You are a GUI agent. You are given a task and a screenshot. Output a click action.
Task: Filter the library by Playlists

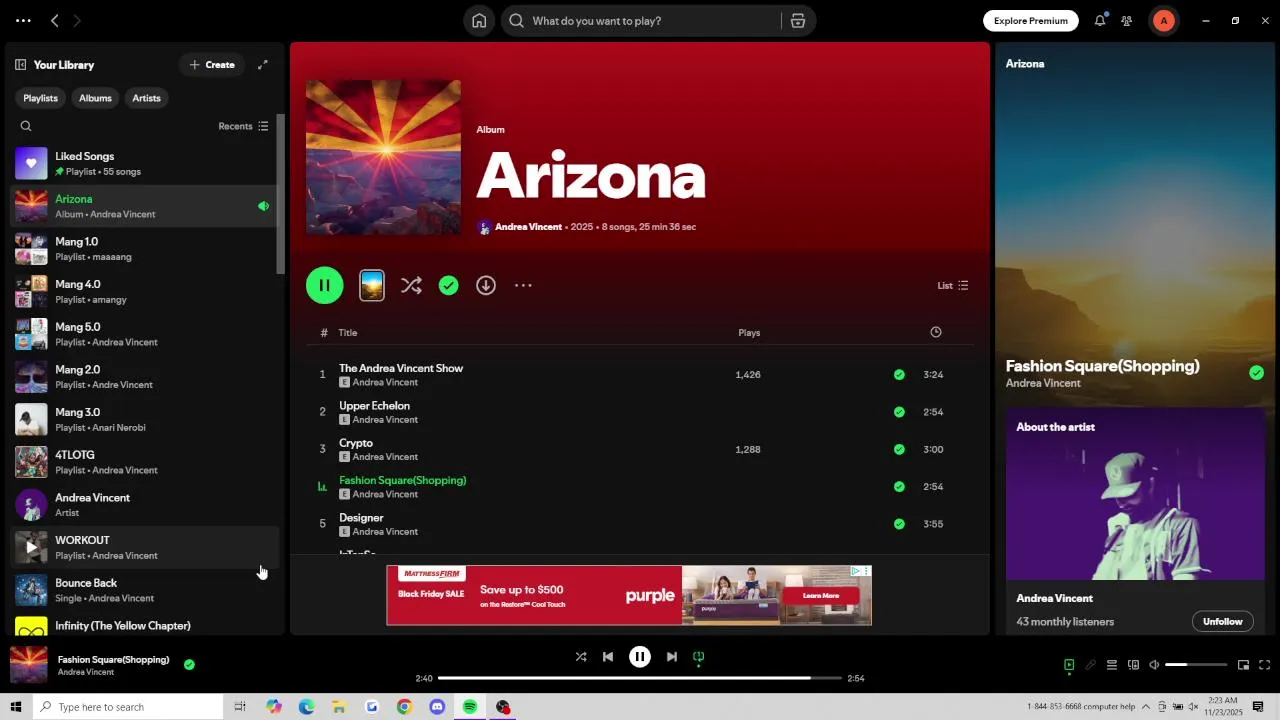[40, 98]
